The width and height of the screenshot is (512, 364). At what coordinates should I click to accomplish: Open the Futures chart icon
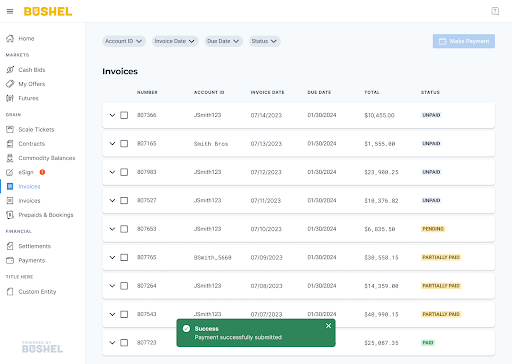point(10,98)
